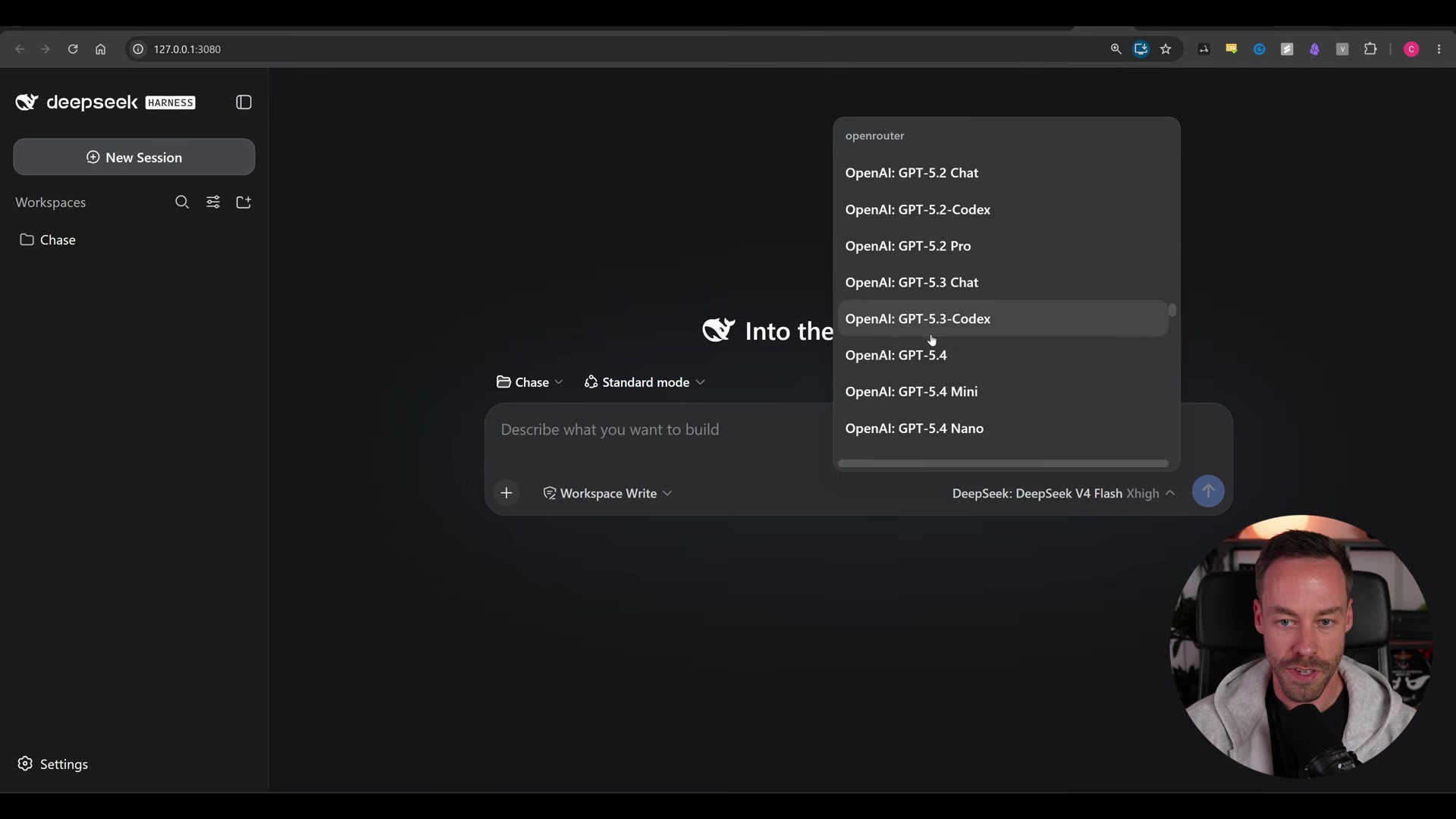
Task: Click the browser address bar URL
Action: (x=187, y=49)
